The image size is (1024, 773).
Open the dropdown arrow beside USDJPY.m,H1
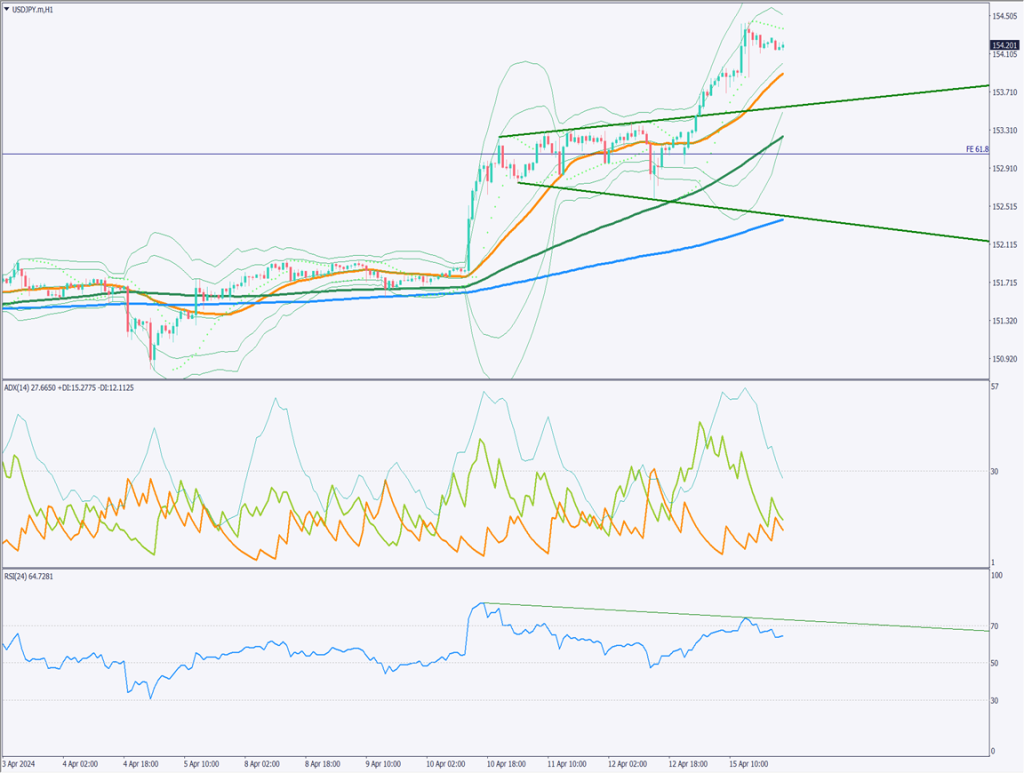point(8,8)
